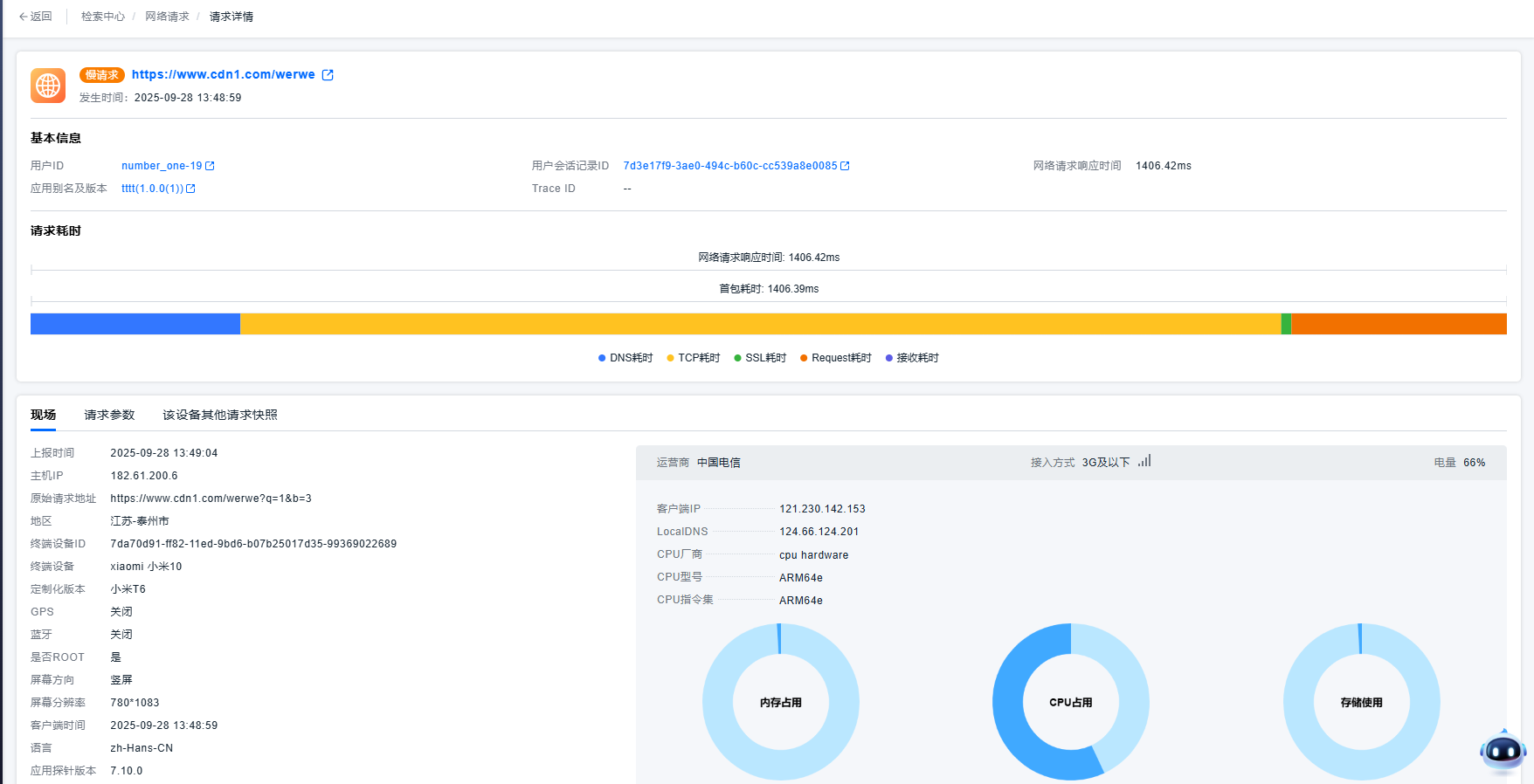The width and height of the screenshot is (1534, 784).
Task: Switch to 该设备其他请求快照 tab
Action: tap(220, 415)
